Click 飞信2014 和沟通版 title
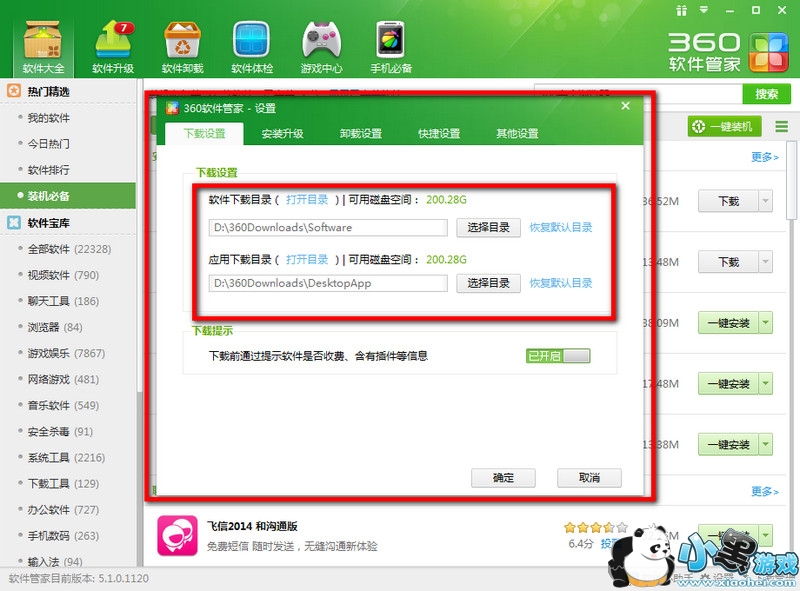This screenshot has width=800, height=591. click(252, 526)
